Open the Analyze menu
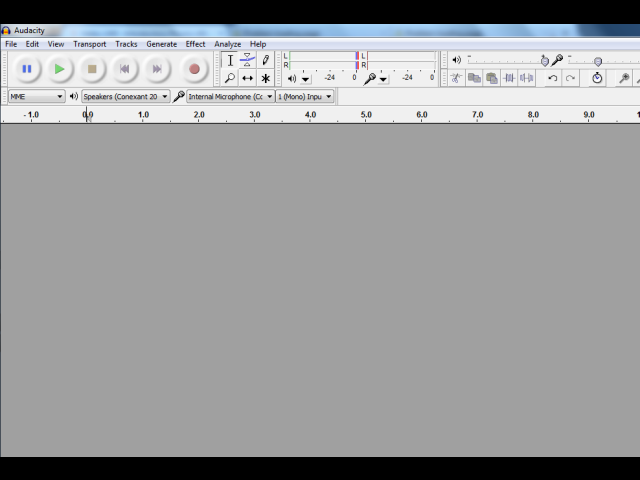640x480 pixels. click(x=227, y=44)
